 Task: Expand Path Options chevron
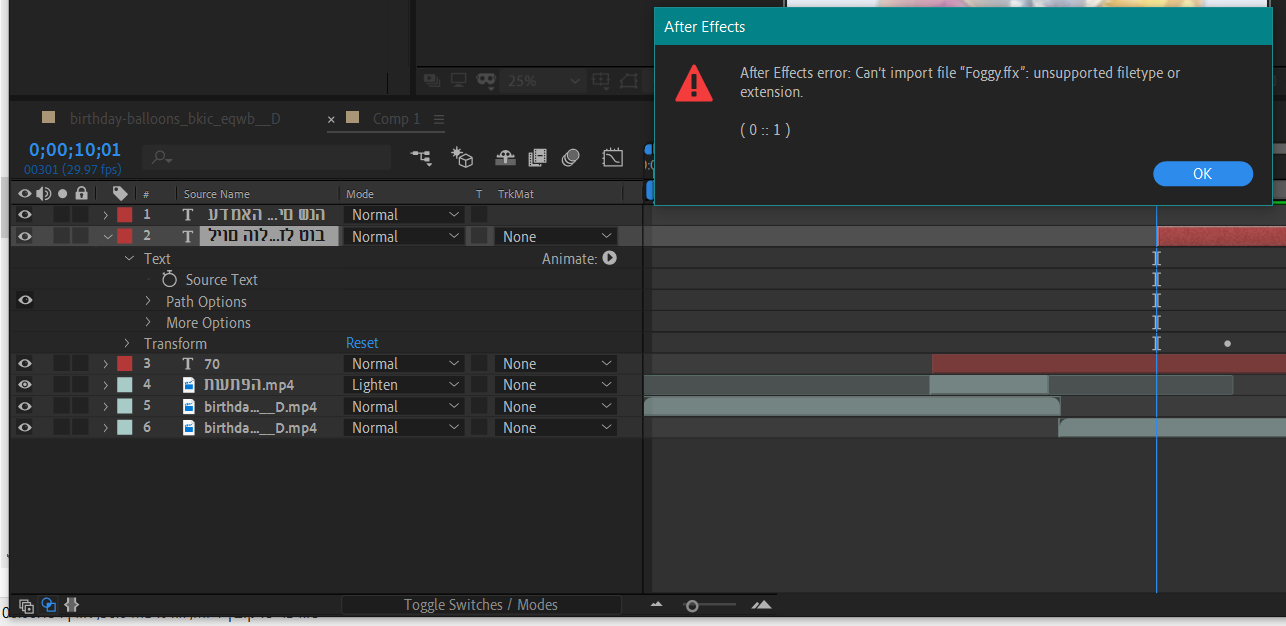coord(148,301)
